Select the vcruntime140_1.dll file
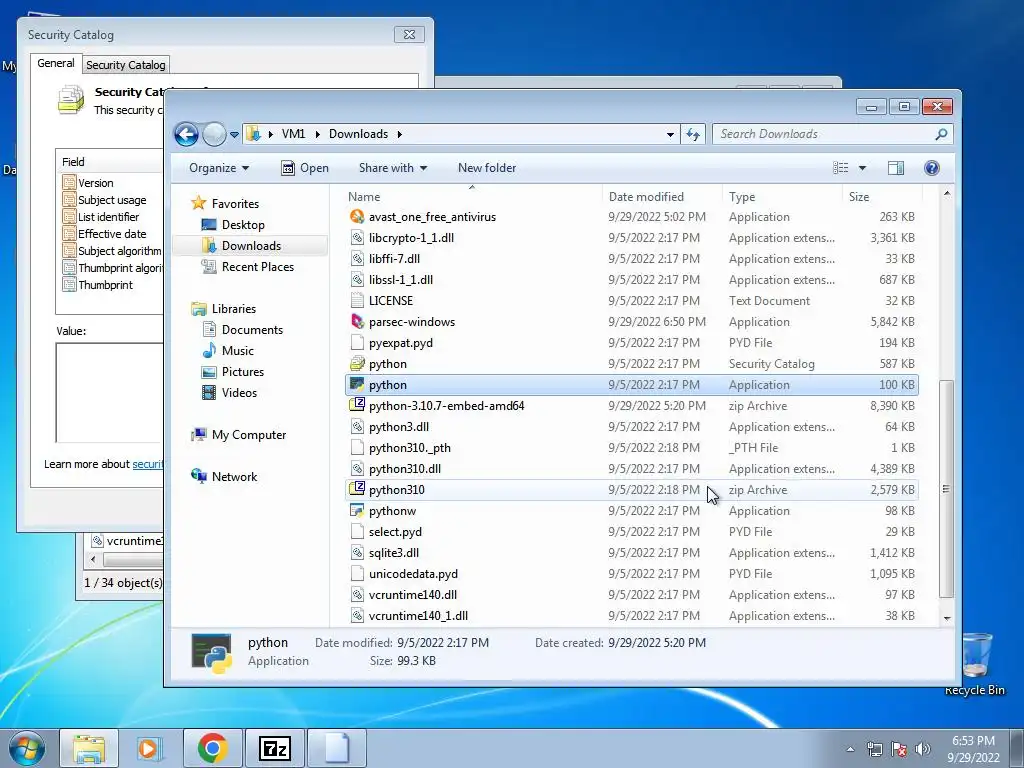 tap(418, 615)
